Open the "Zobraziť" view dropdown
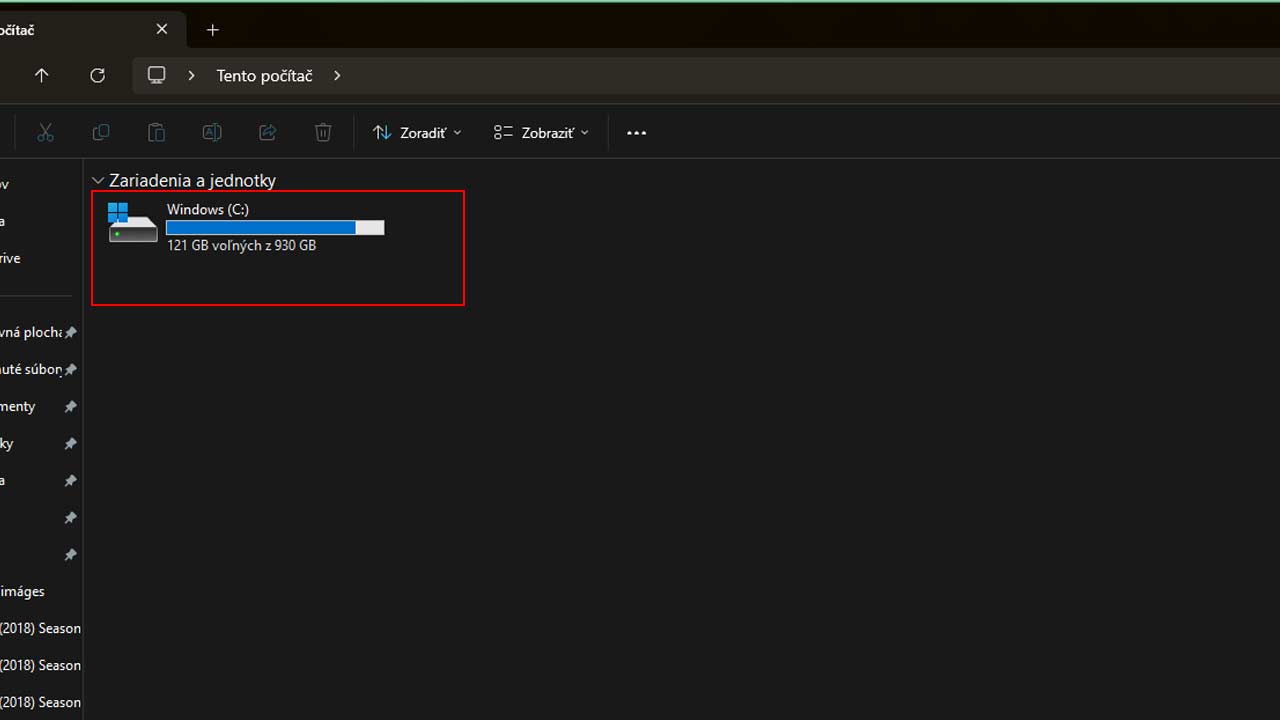The width and height of the screenshot is (1280, 720). (x=541, y=132)
